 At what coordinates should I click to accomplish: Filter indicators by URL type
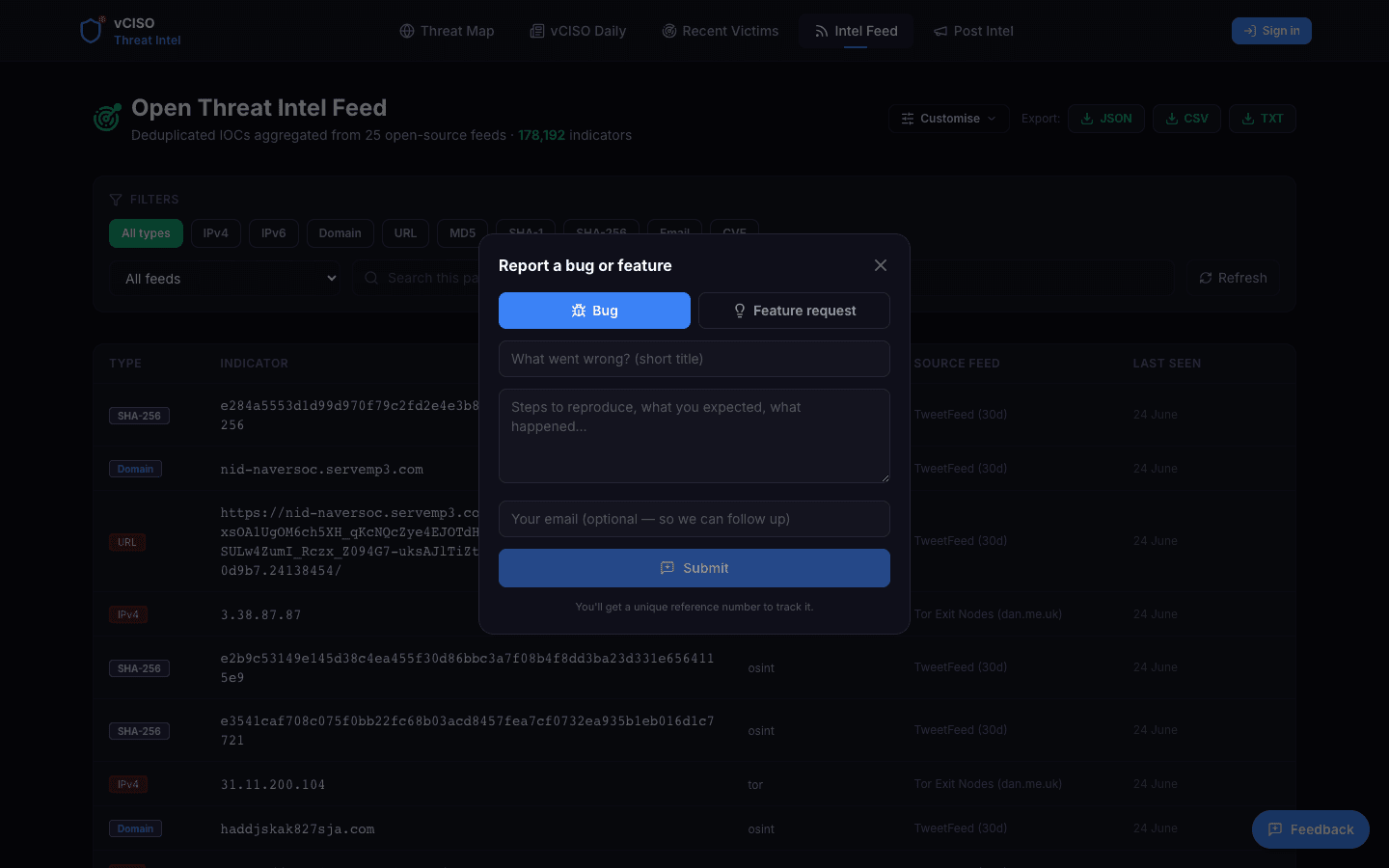[405, 233]
